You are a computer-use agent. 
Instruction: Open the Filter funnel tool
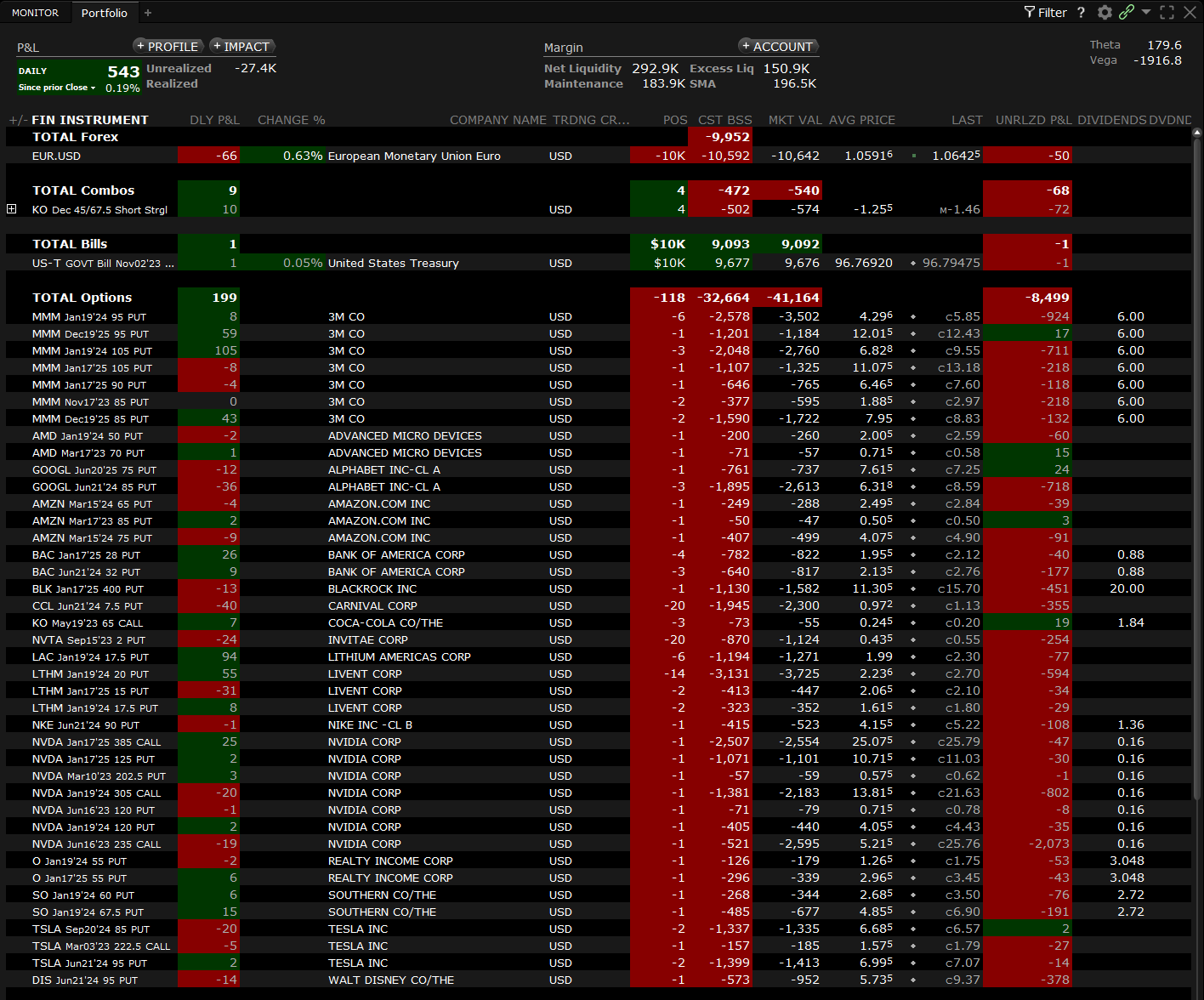(x=1045, y=13)
